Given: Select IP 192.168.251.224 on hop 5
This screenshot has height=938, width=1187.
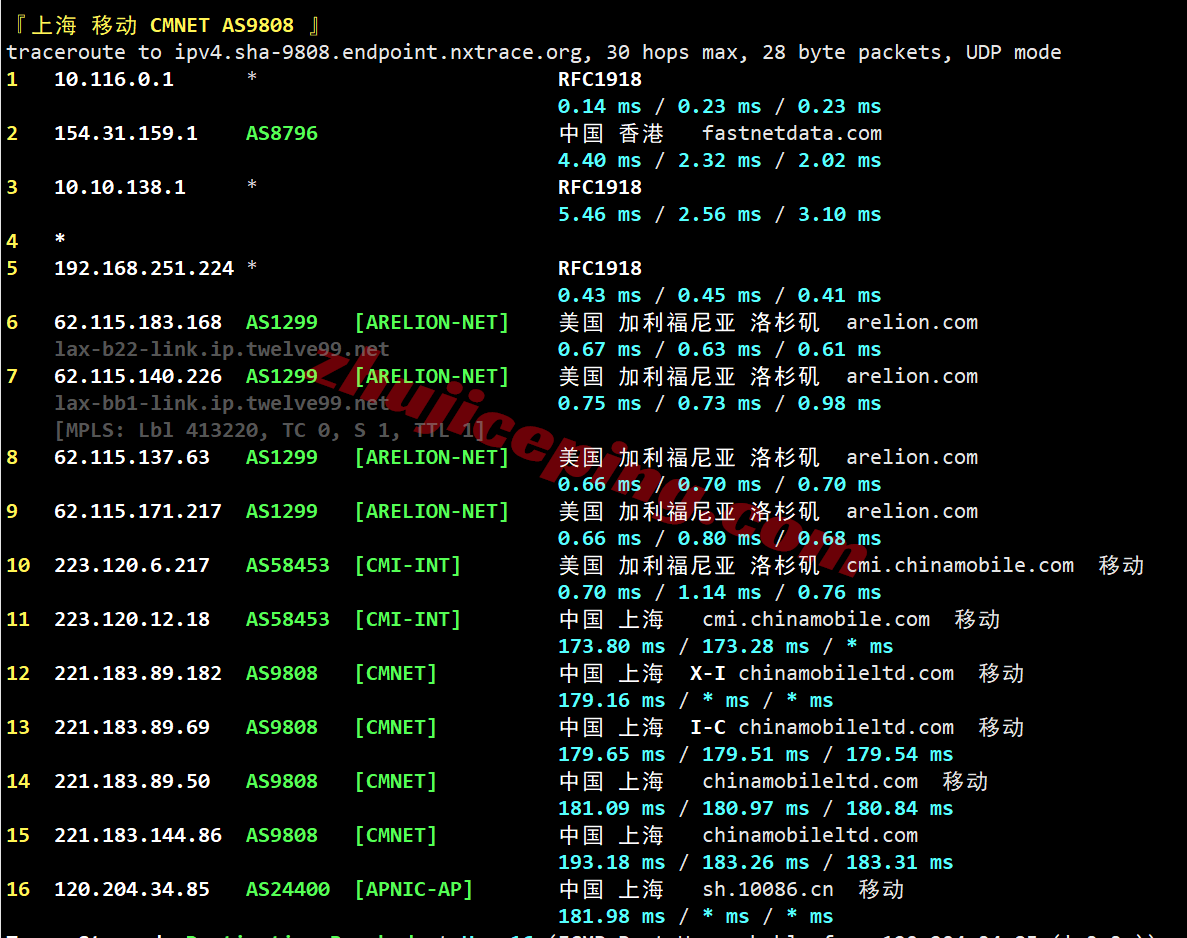Looking at the screenshot, I should pyautogui.click(x=144, y=268).
